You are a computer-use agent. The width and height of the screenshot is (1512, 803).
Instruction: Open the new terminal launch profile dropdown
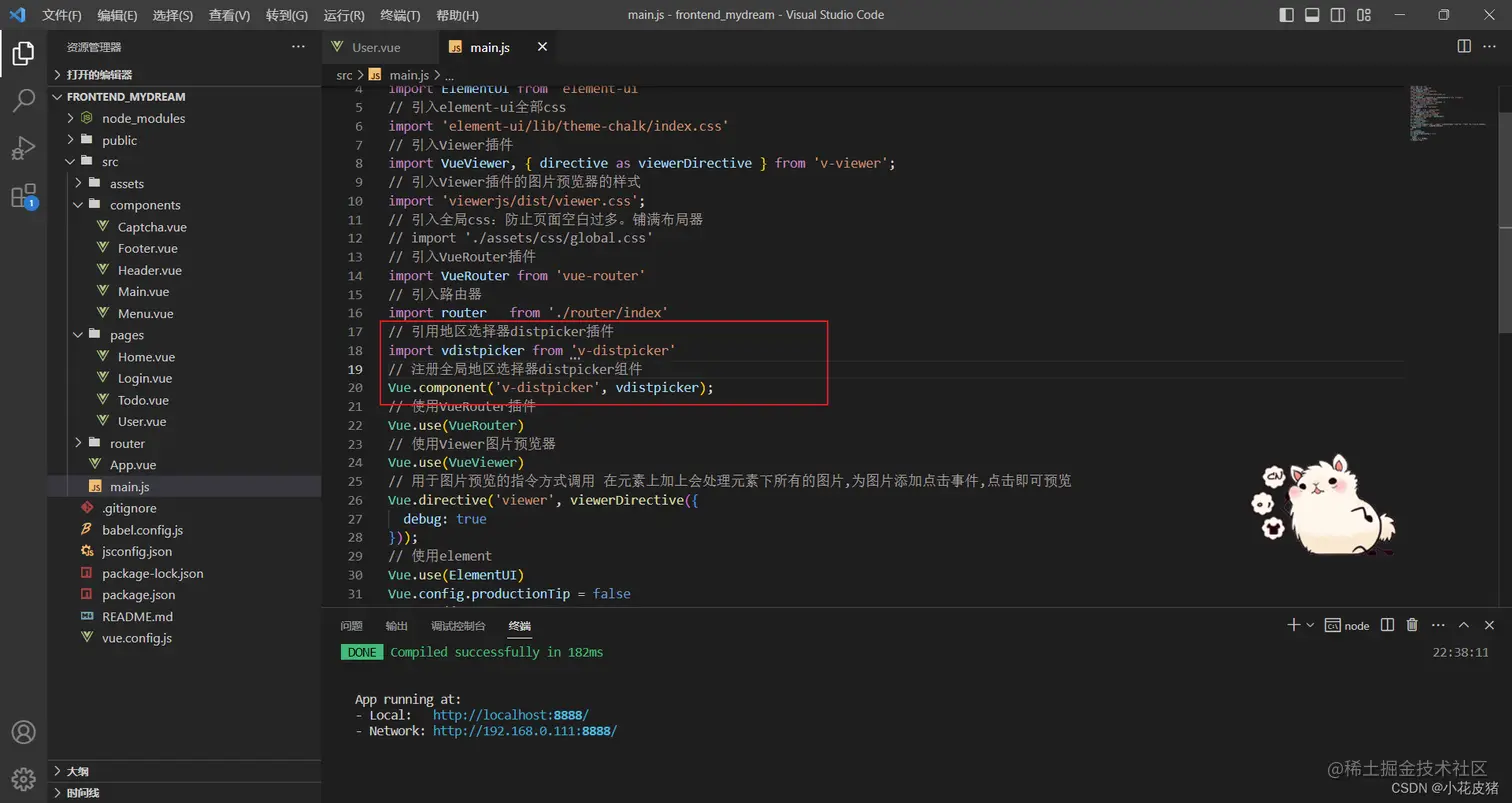pyautogui.click(x=1310, y=625)
